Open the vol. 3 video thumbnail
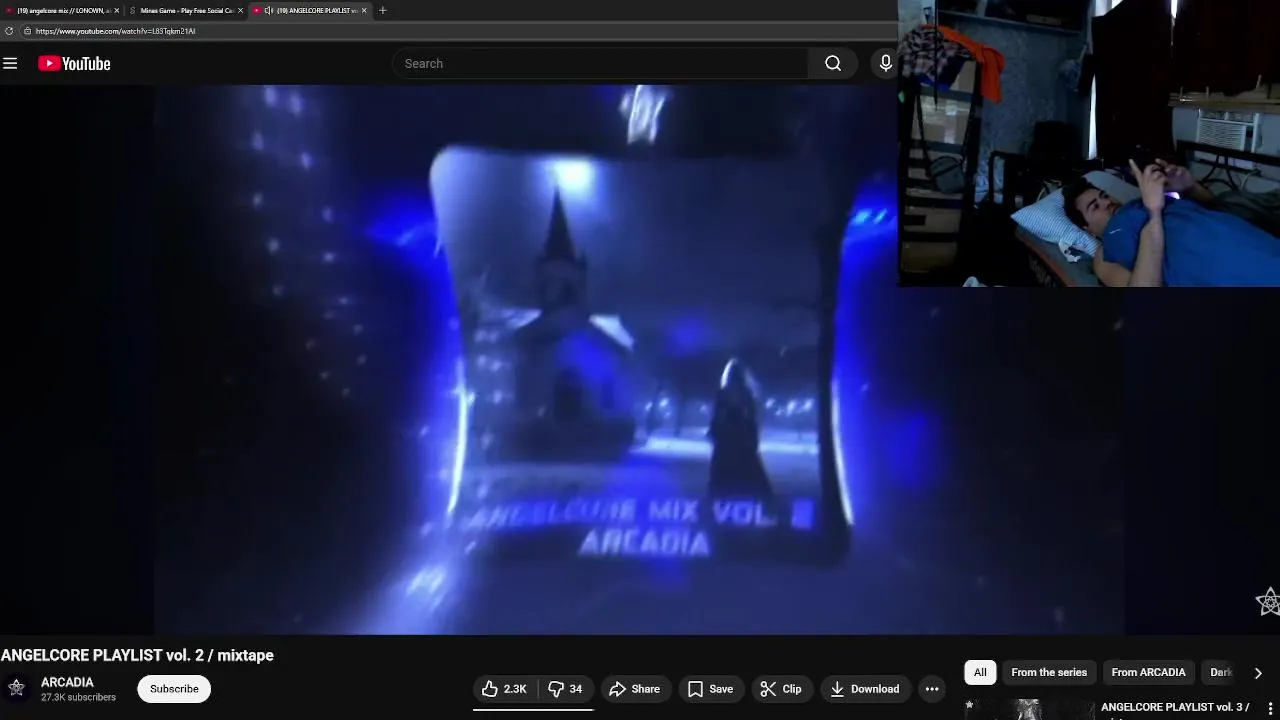The width and height of the screenshot is (1280, 720). point(1029,709)
